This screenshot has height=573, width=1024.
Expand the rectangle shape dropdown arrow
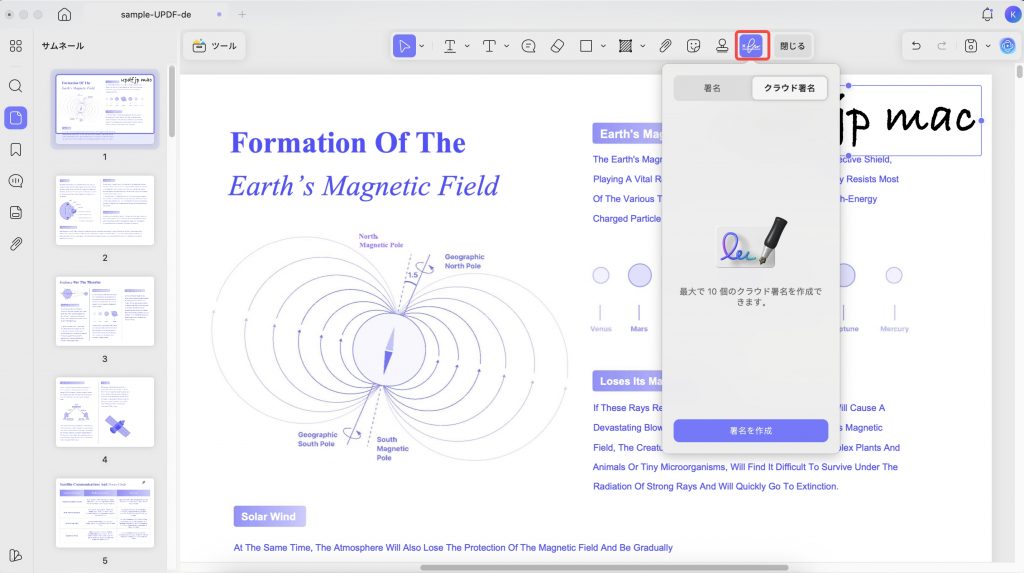coord(603,46)
